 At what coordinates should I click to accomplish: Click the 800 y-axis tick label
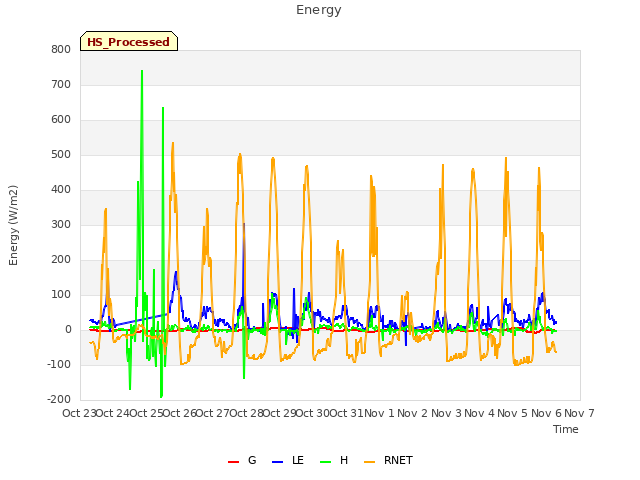pos(61,49)
